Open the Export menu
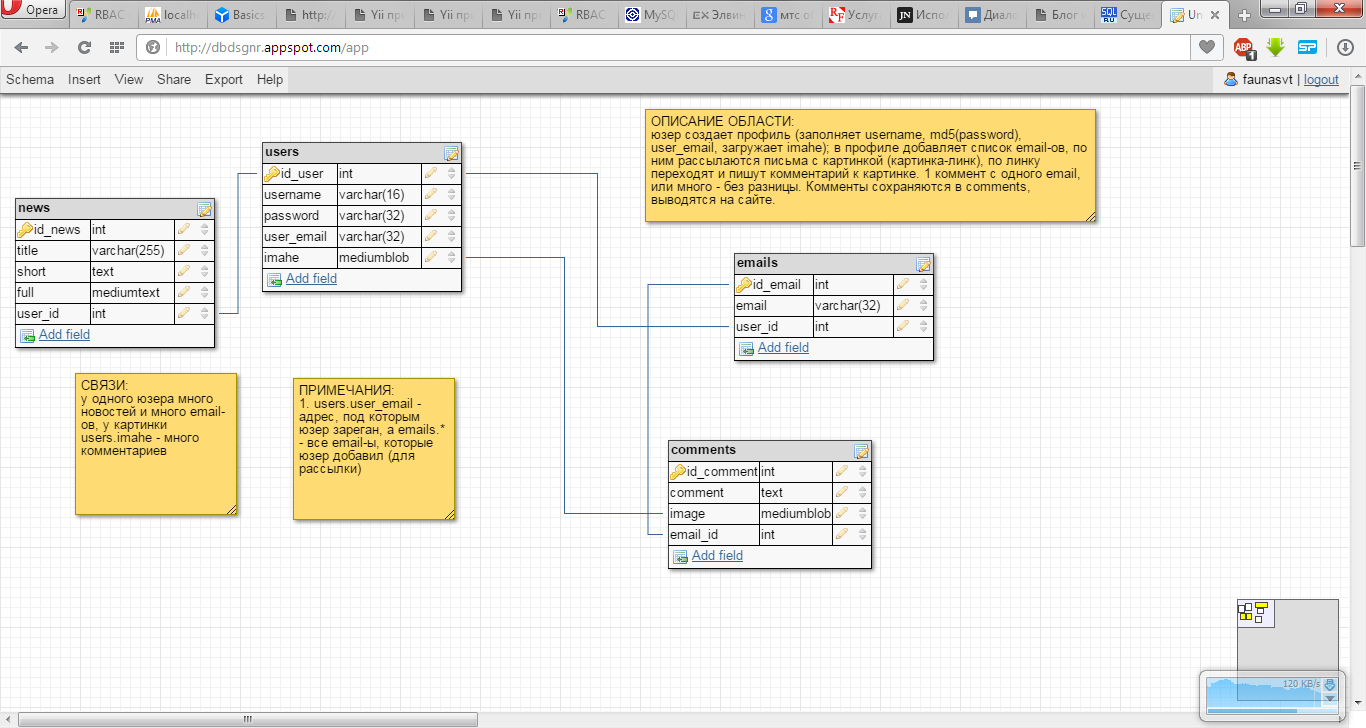 click(x=224, y=79)
